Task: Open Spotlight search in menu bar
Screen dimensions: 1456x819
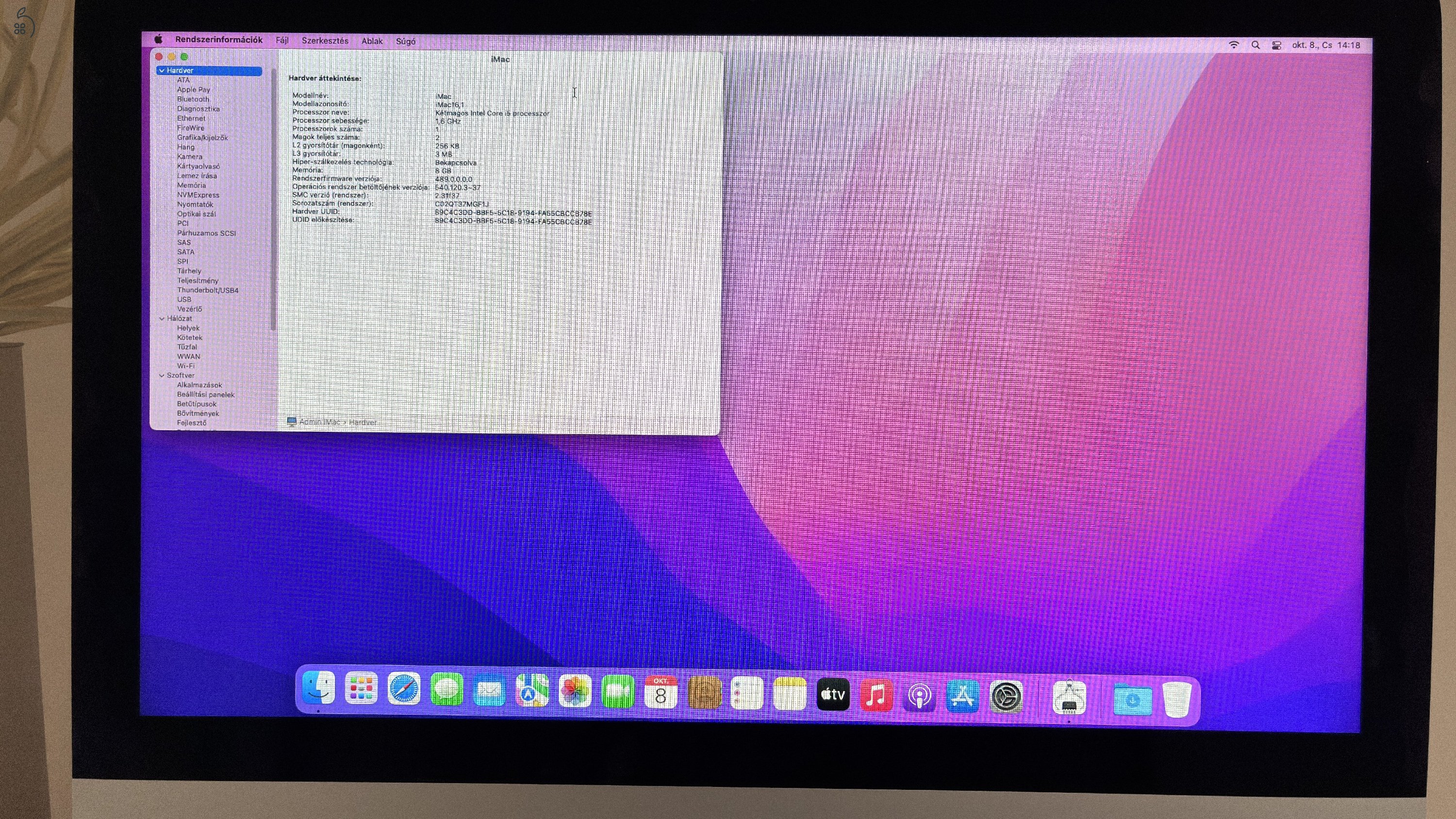Action: 1256,45
